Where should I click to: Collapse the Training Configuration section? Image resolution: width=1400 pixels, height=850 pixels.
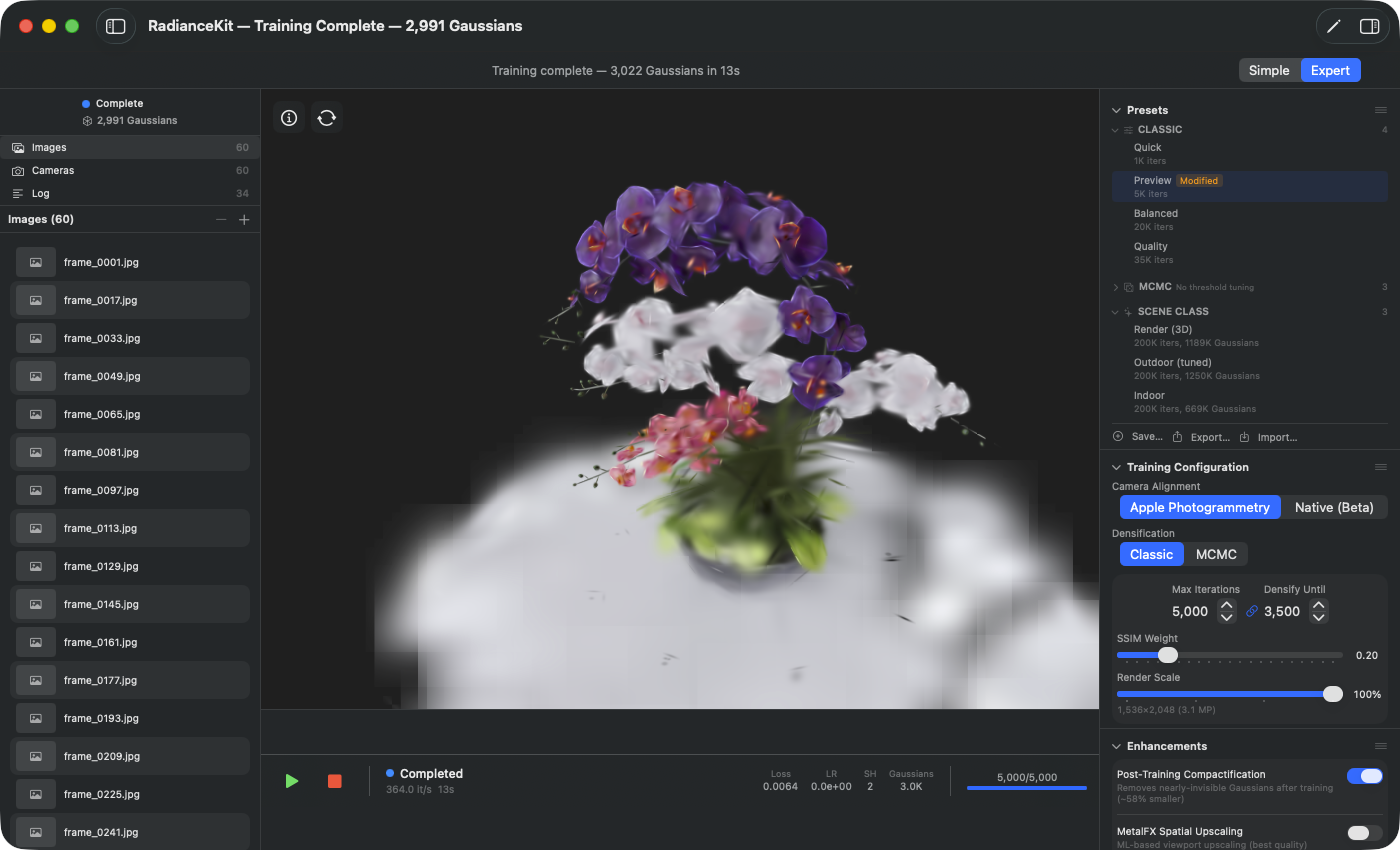1116,467
